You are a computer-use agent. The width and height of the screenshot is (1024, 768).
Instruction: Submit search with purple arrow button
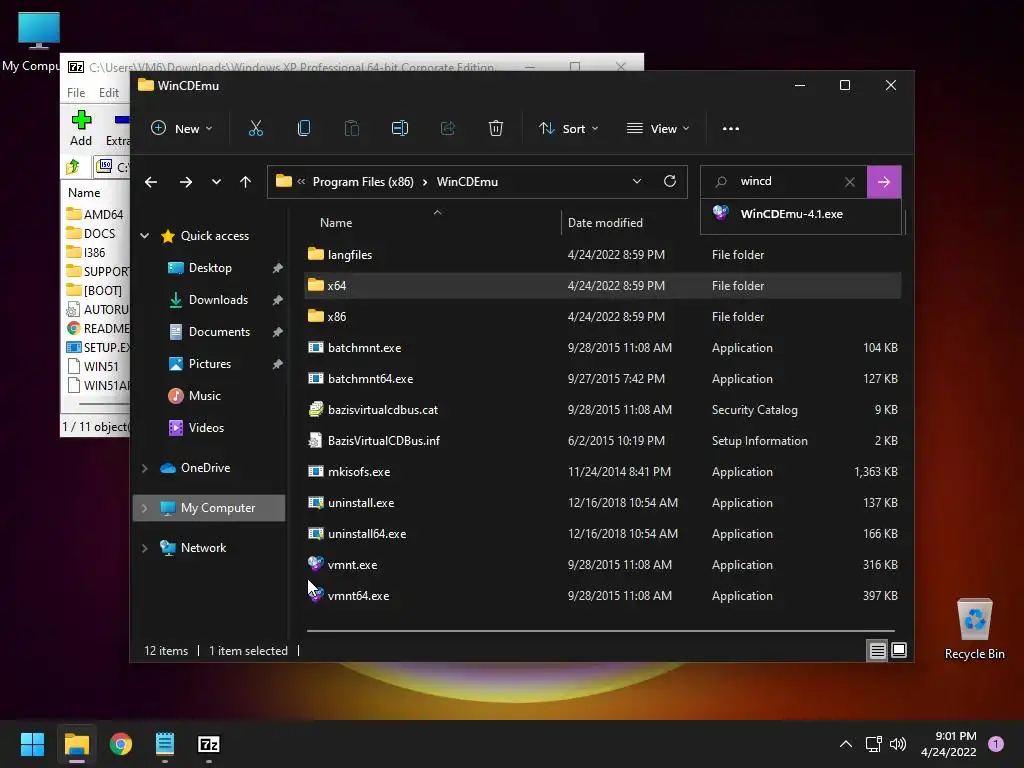pyautogui.click(x=884, y=182)
